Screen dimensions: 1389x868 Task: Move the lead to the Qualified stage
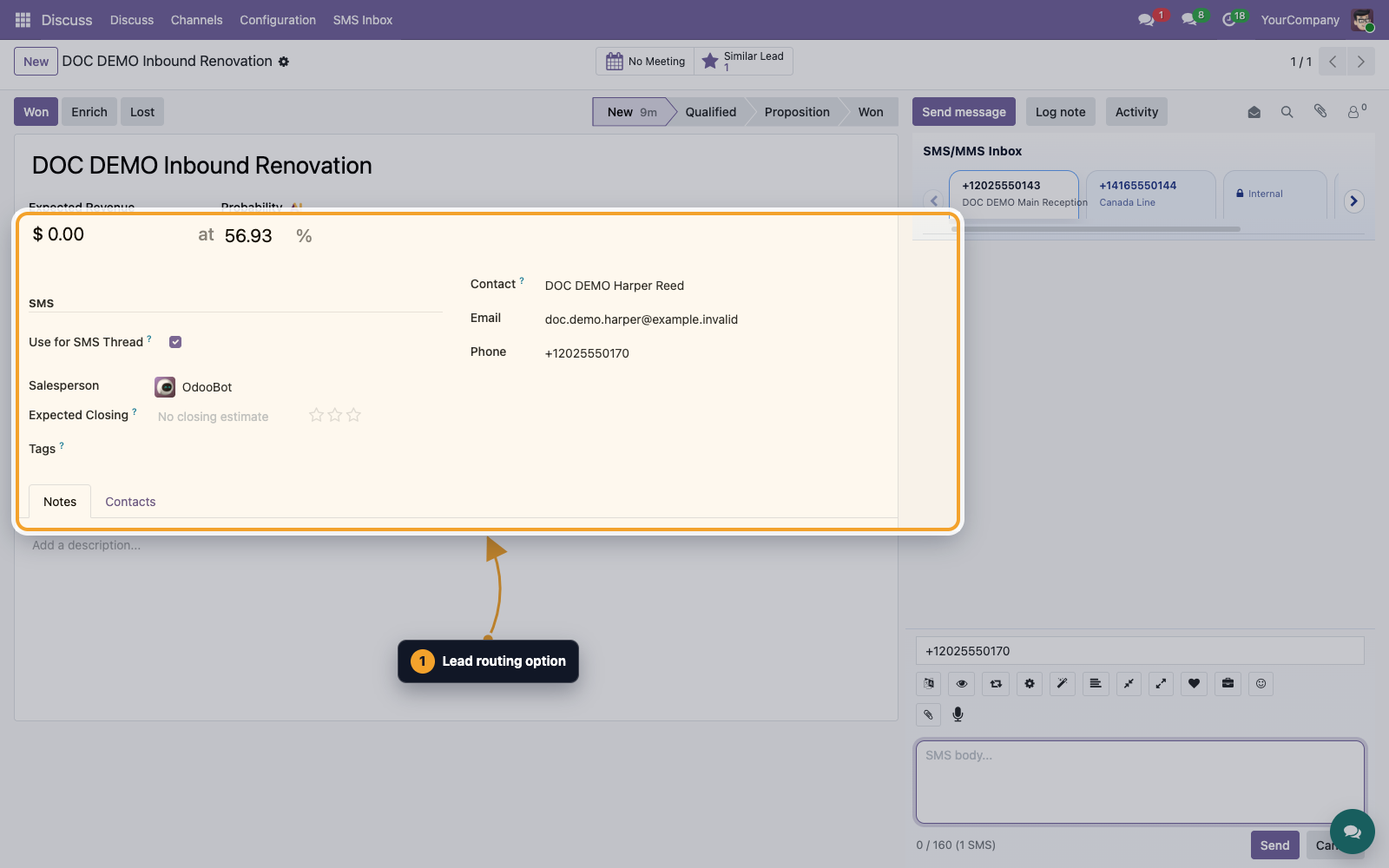click(710, 112)
